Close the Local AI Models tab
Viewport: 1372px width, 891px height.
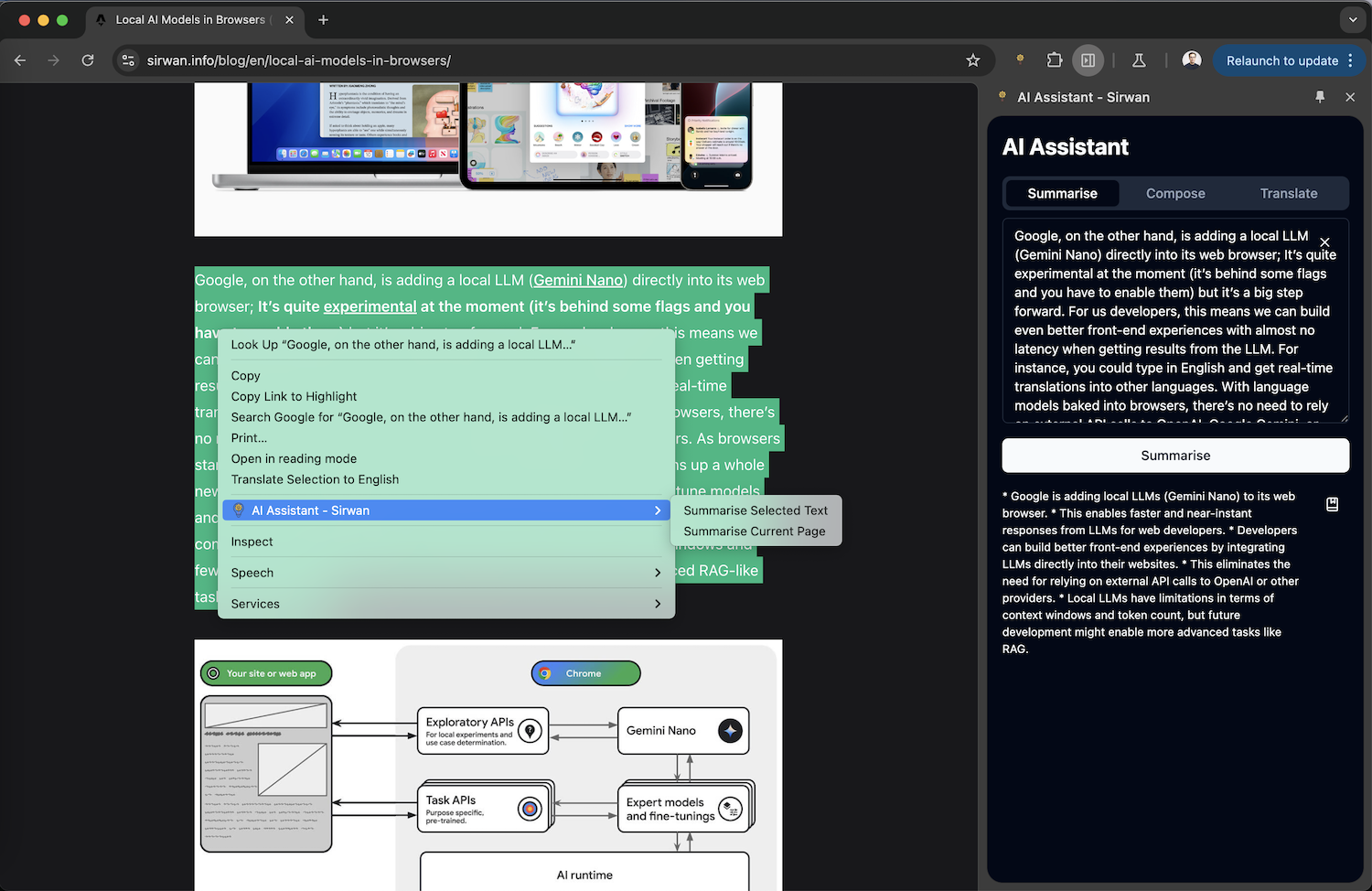pyautogui.click(x=289, y=19)
